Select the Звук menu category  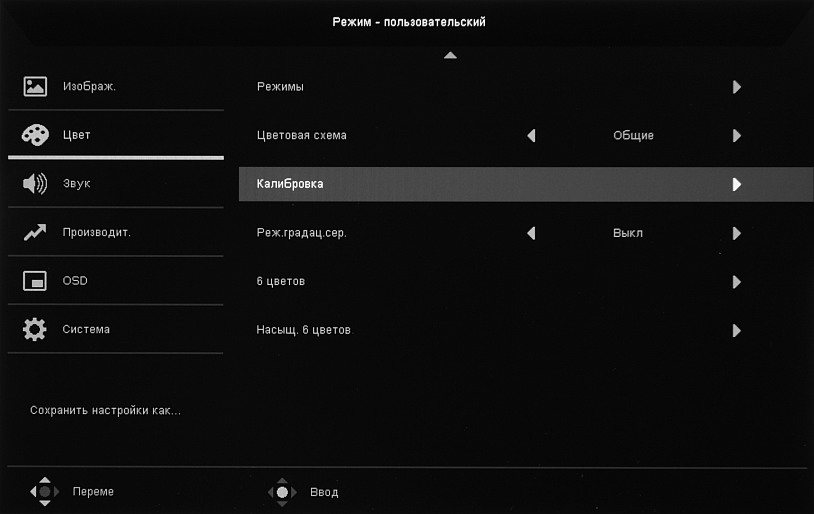pyautogui.click(x=77, y=184)
